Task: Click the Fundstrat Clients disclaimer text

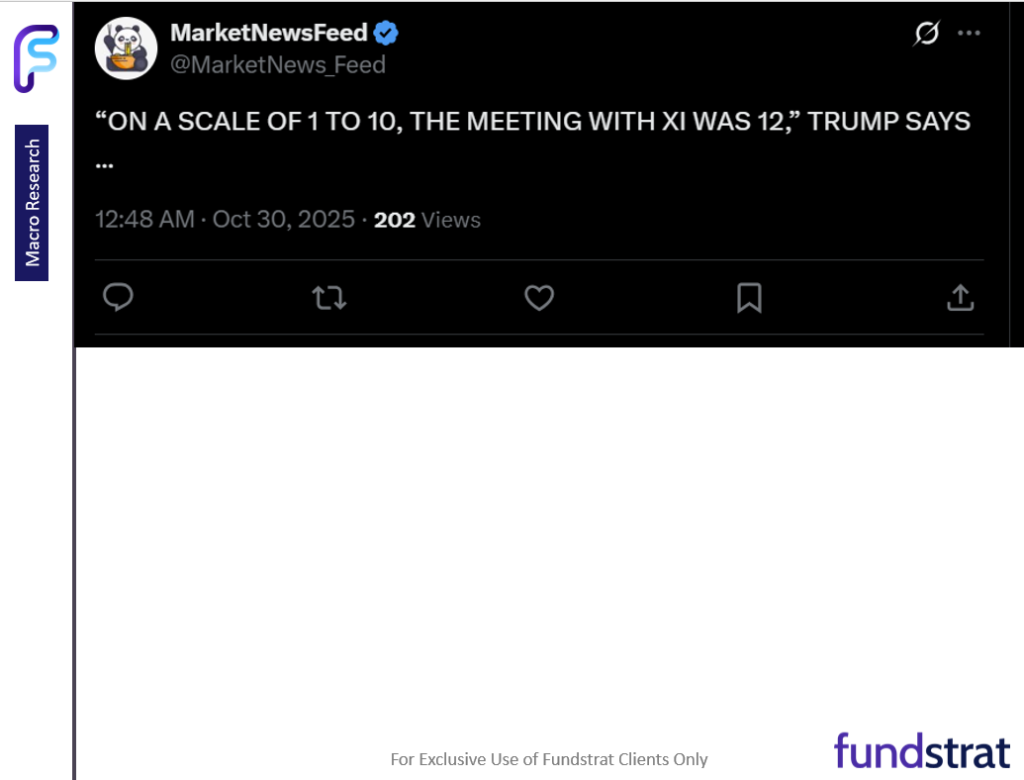Action: coord(550,759)
